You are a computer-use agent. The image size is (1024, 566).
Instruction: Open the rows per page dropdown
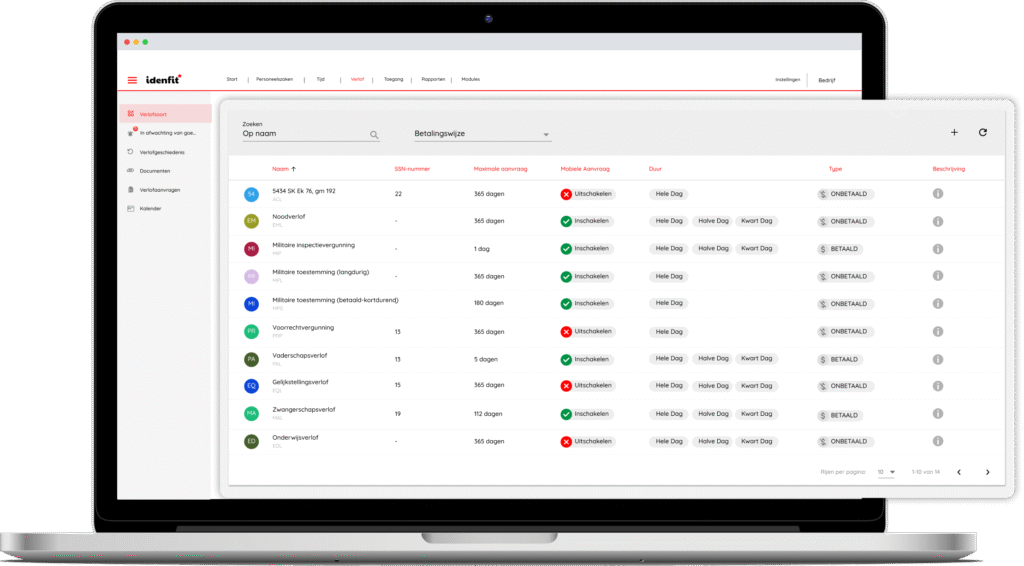click(x=886, y=472)
